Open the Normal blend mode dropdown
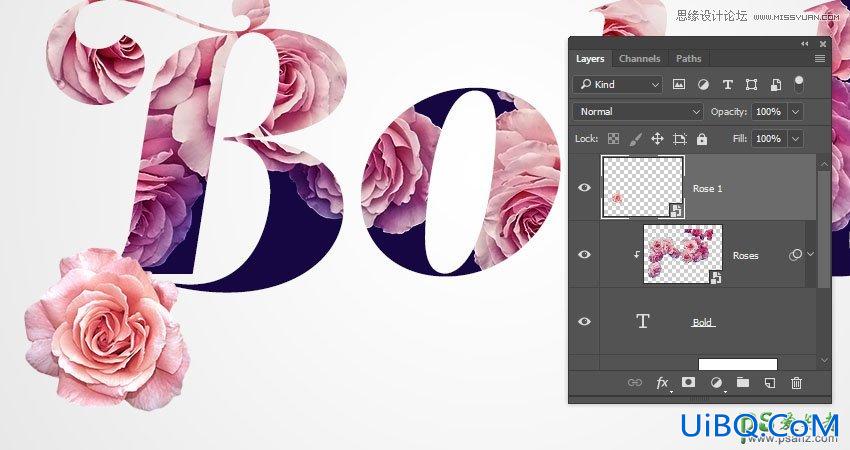The width and height of the screenshot is (850, 450). click(638, 112)
